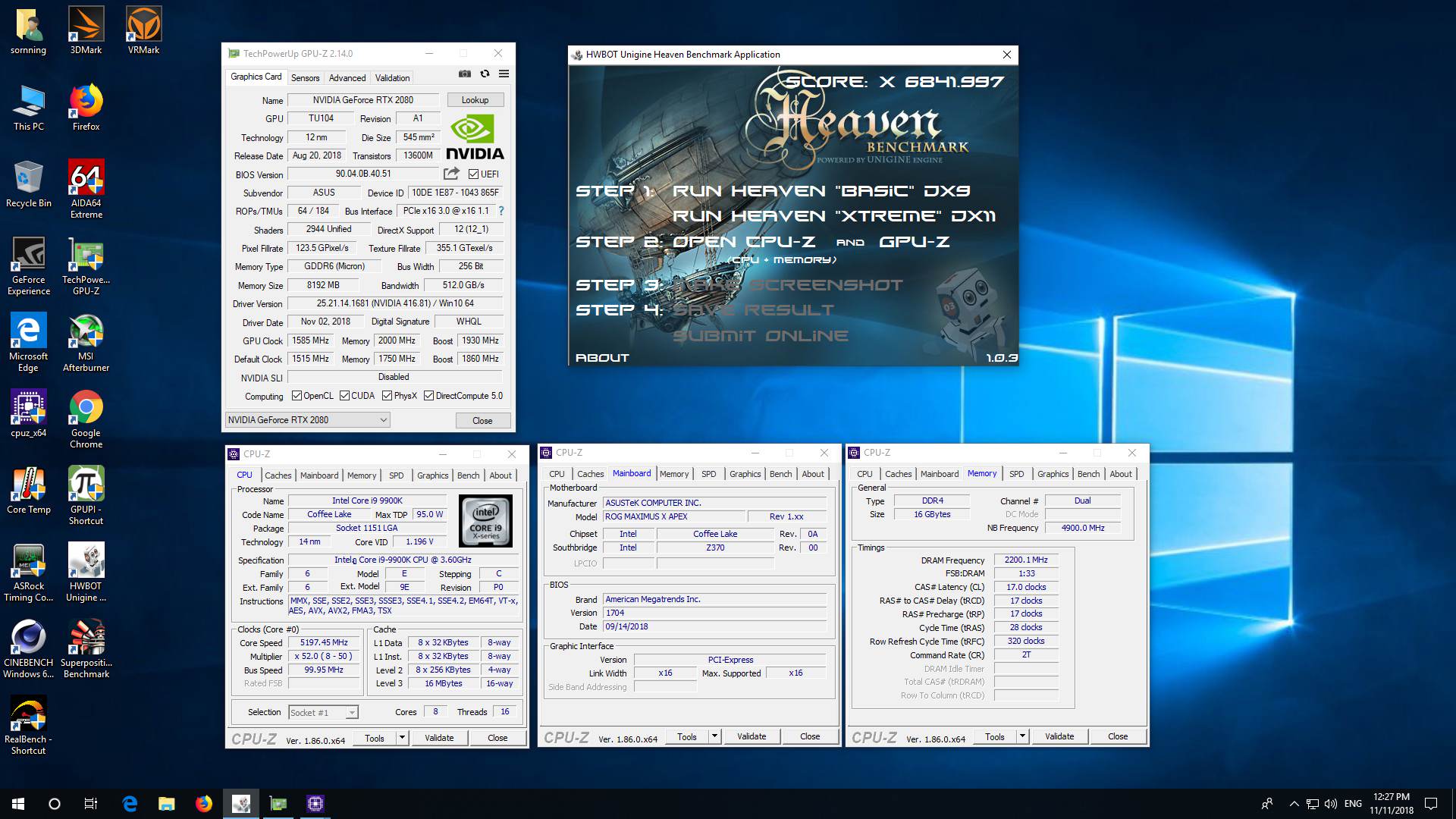Viewport: 1456px width, 819px height.
Task: Click the taskbar clock showing 12:27 PM
Action: pos(1392,804)
